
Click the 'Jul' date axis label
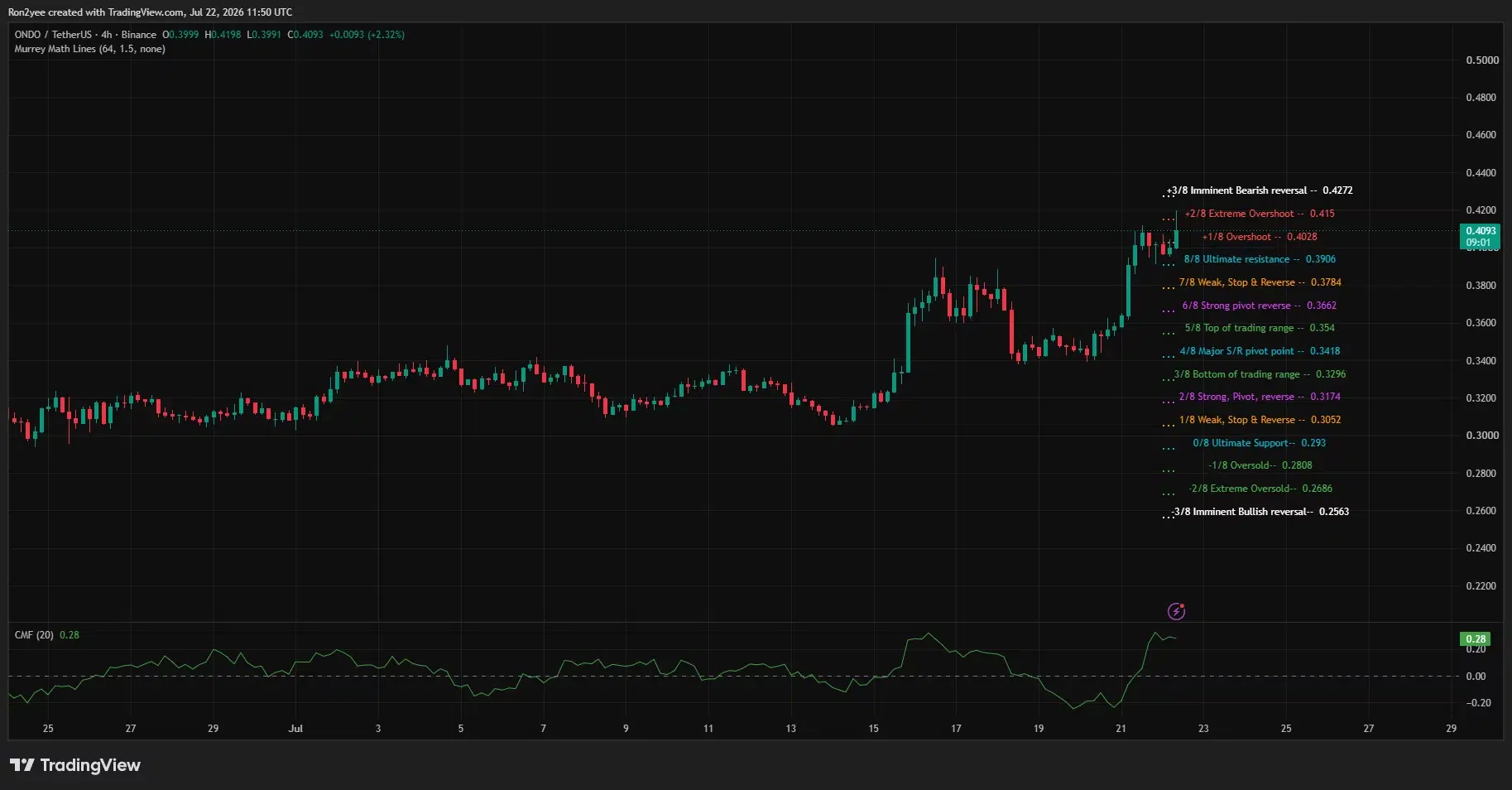[x=295, y=729]
